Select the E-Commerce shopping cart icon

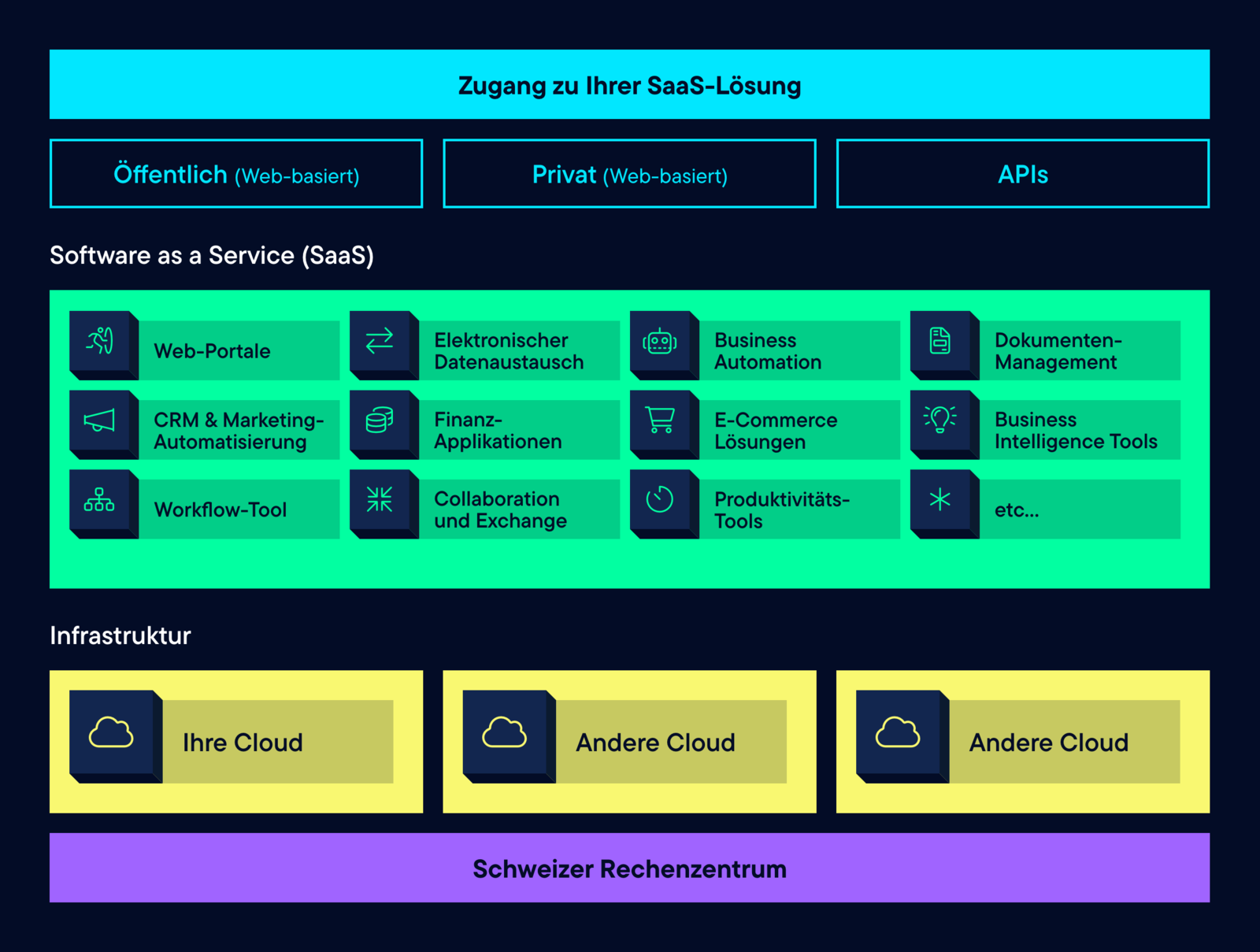click(x=660, y=421)
